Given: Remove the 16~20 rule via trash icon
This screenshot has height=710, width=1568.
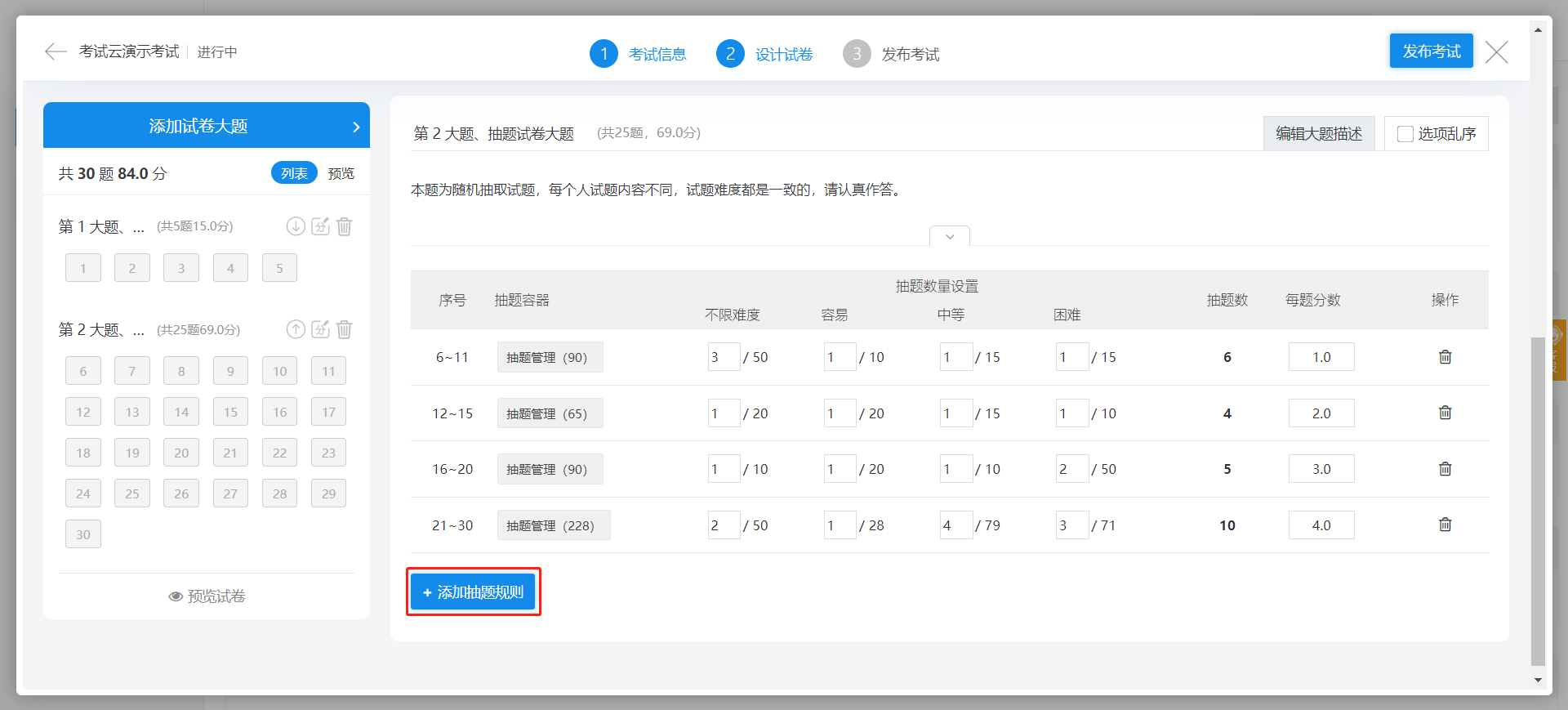Looking at the screenshot, I should [x=1445, y=469].
